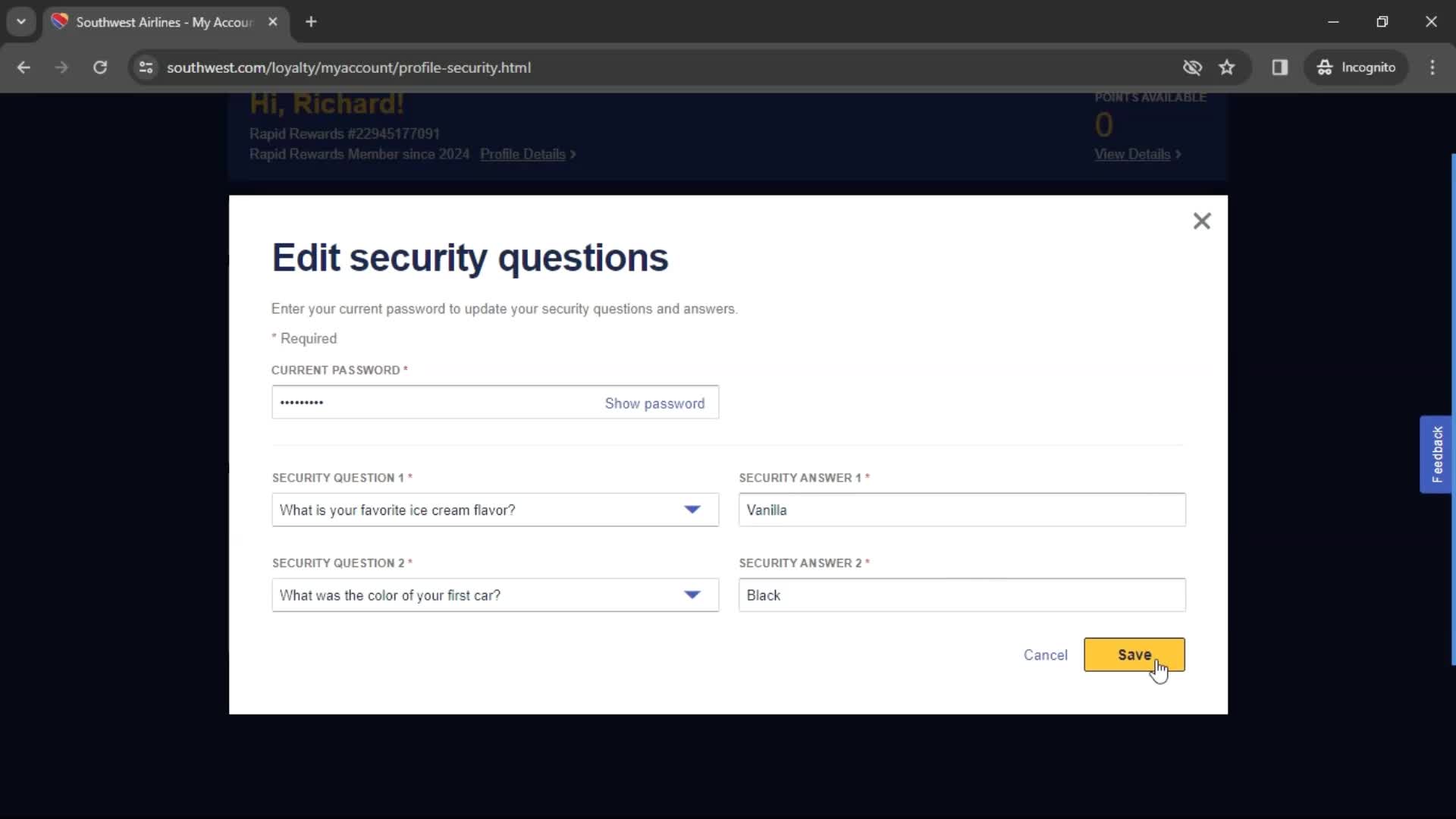The image size is (1456, 819).
Task: Click Profile Details link
Action: (x=527, y=153)
